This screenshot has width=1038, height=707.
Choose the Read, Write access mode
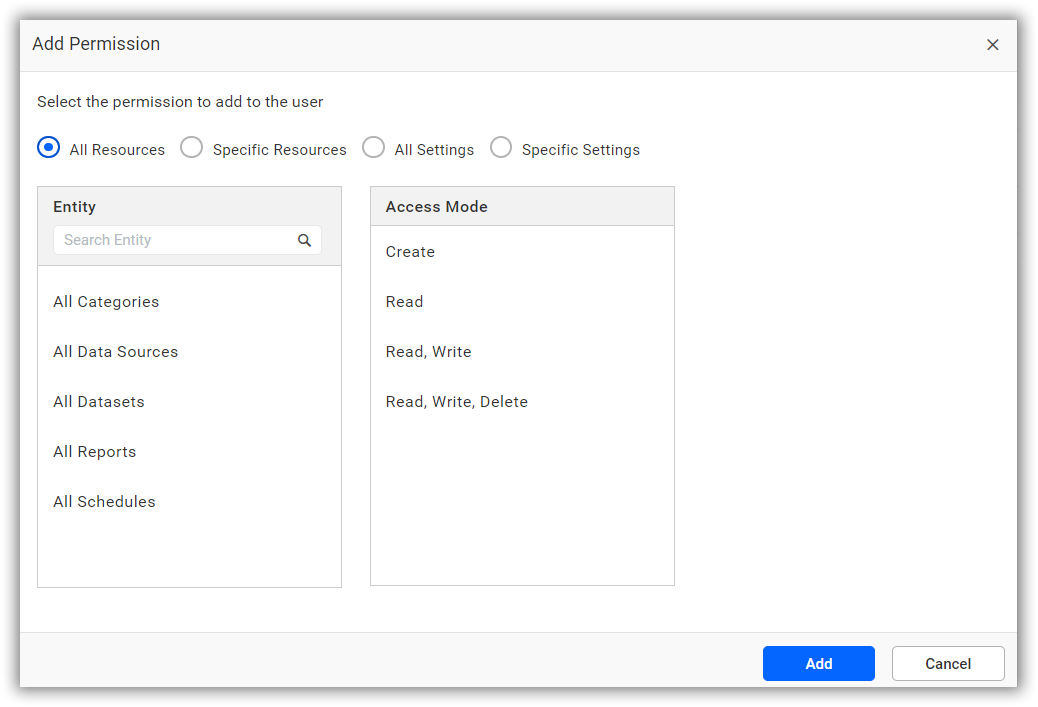pyautogui.click(x=428, y=351)
